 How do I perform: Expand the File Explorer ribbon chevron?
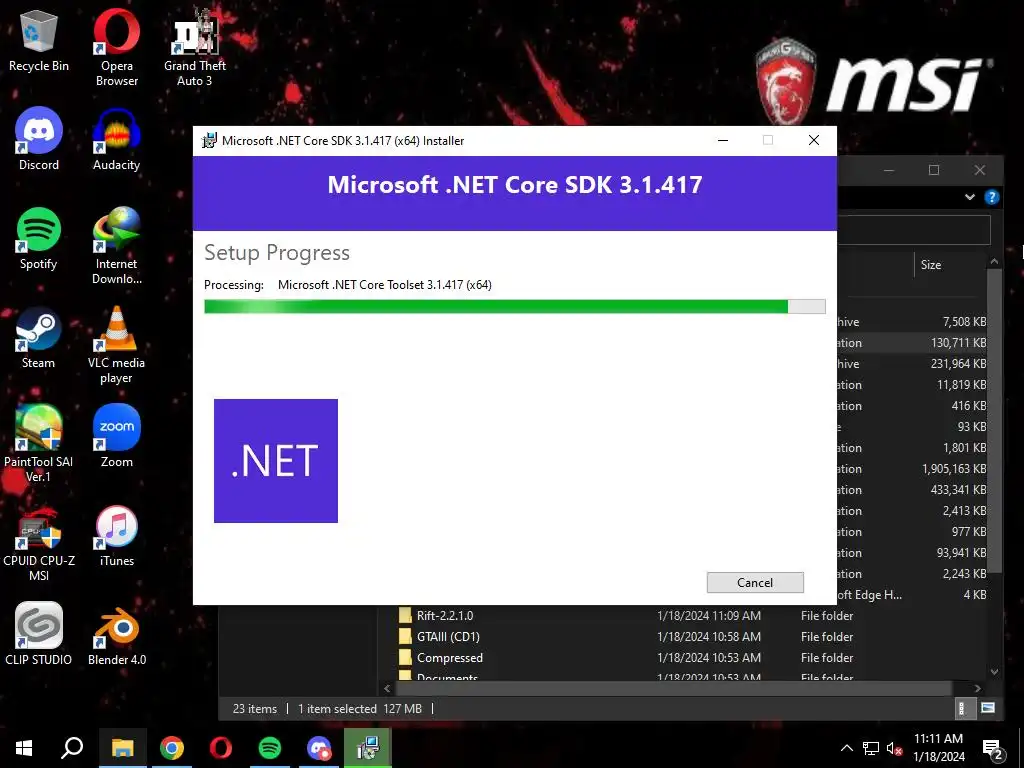(970, 197)
